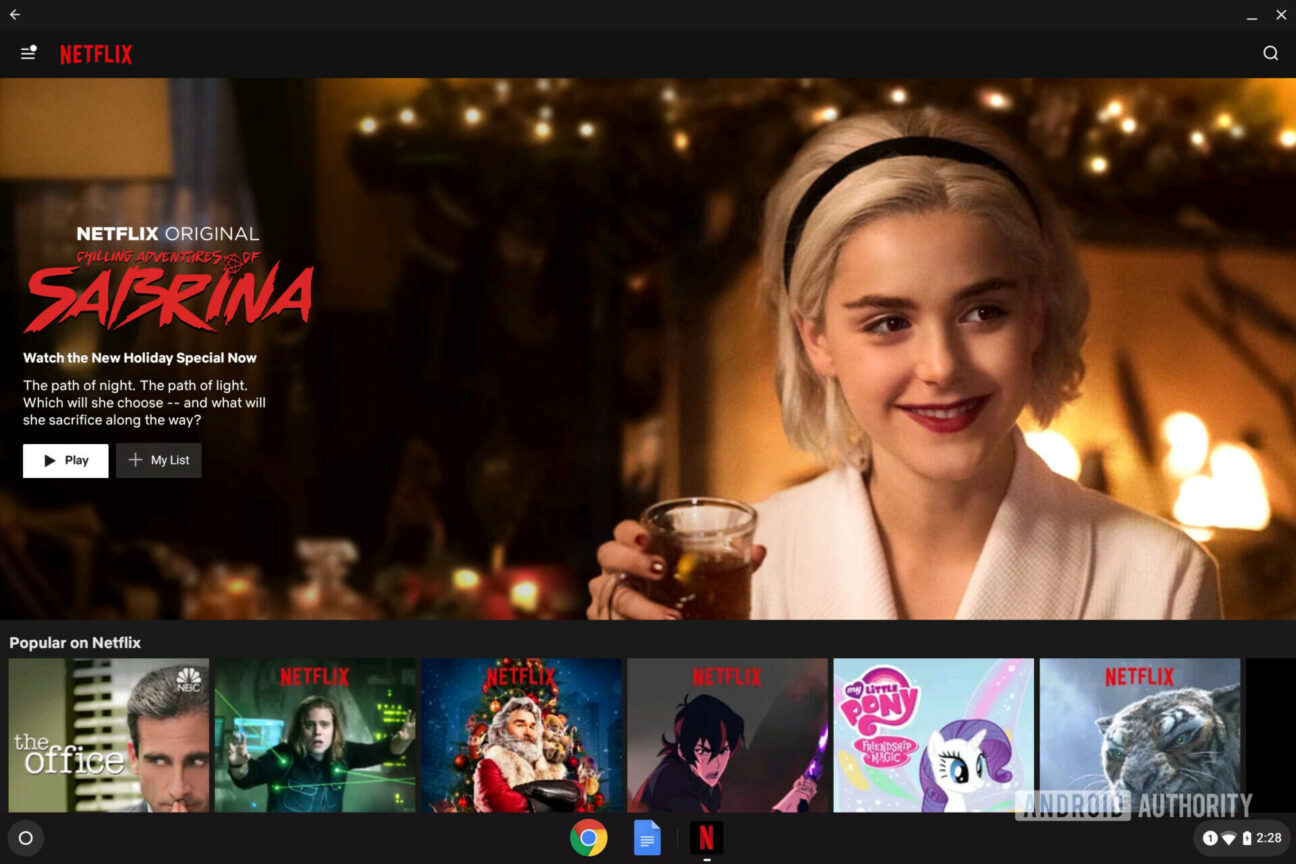1296x864 pixels.
Task: Add Sabrina to My List
Action: [158, 460]
